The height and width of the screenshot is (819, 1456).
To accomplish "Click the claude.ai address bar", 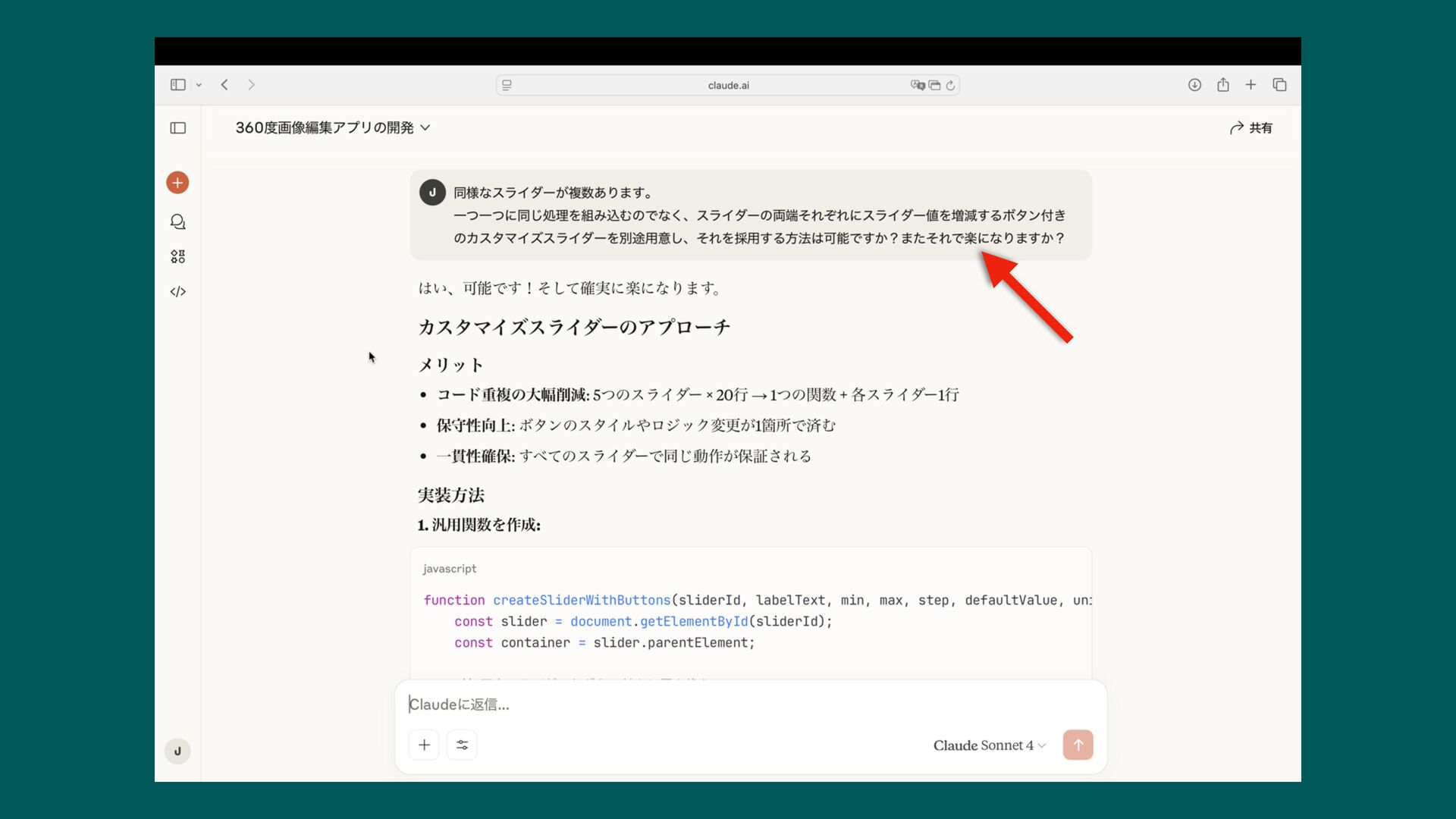I will 728,85.
